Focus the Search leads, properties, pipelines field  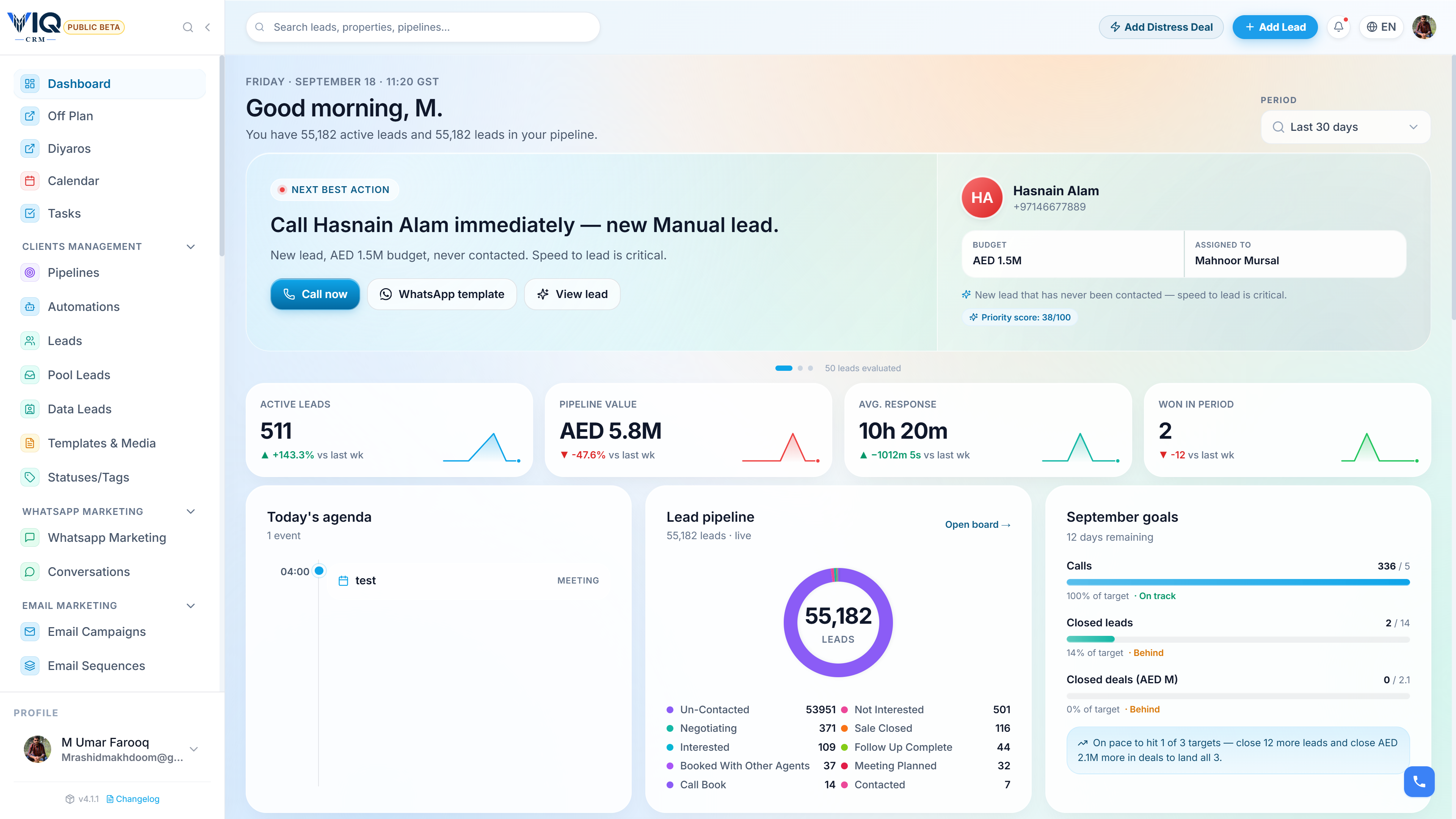coord(423,27)
